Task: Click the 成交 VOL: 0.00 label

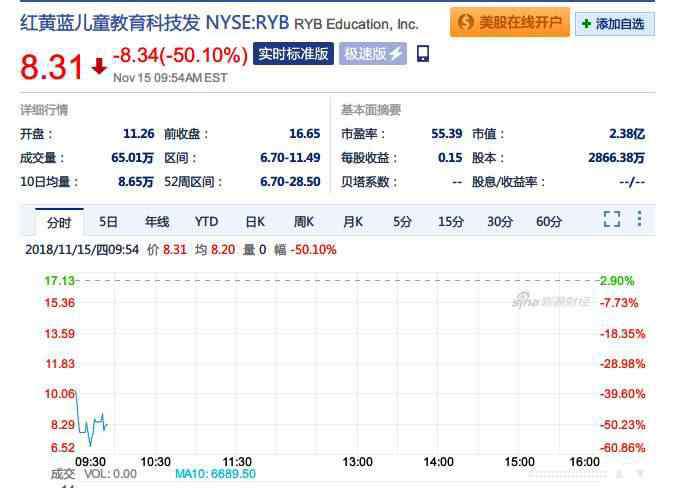Action: 94,474
